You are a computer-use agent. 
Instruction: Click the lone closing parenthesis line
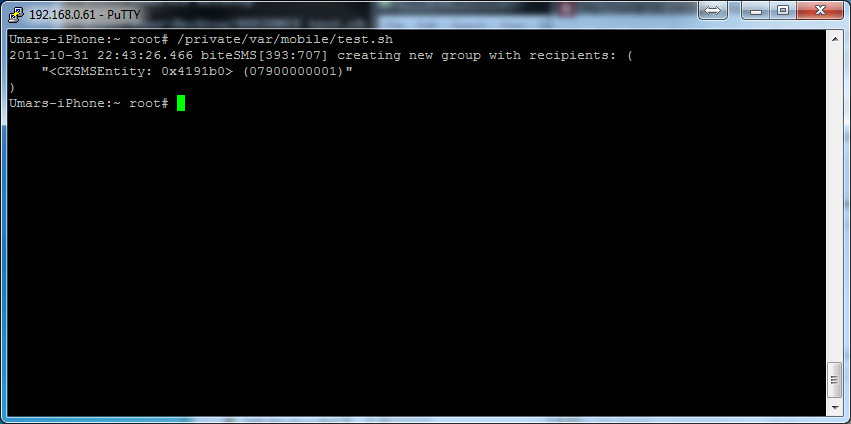12,87
